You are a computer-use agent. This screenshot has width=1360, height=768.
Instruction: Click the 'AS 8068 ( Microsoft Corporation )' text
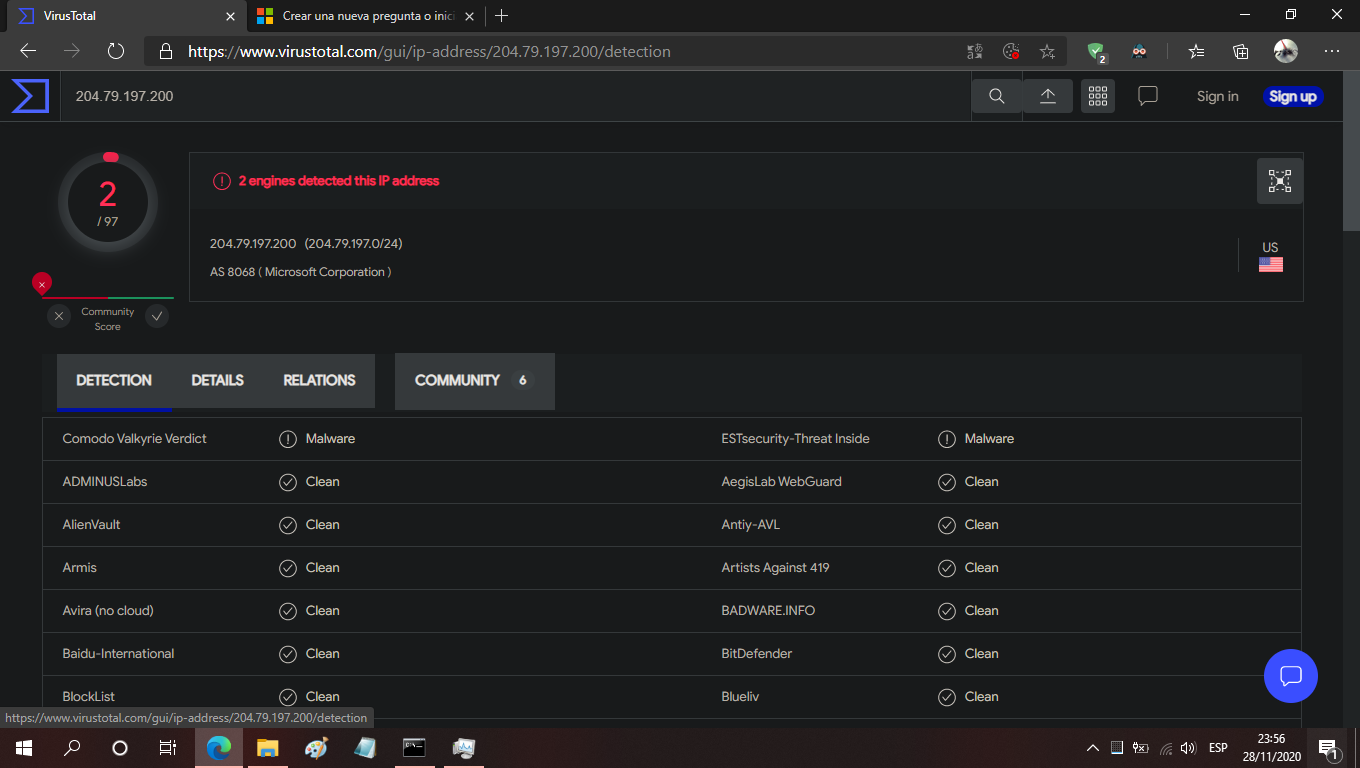pos(300,272)
